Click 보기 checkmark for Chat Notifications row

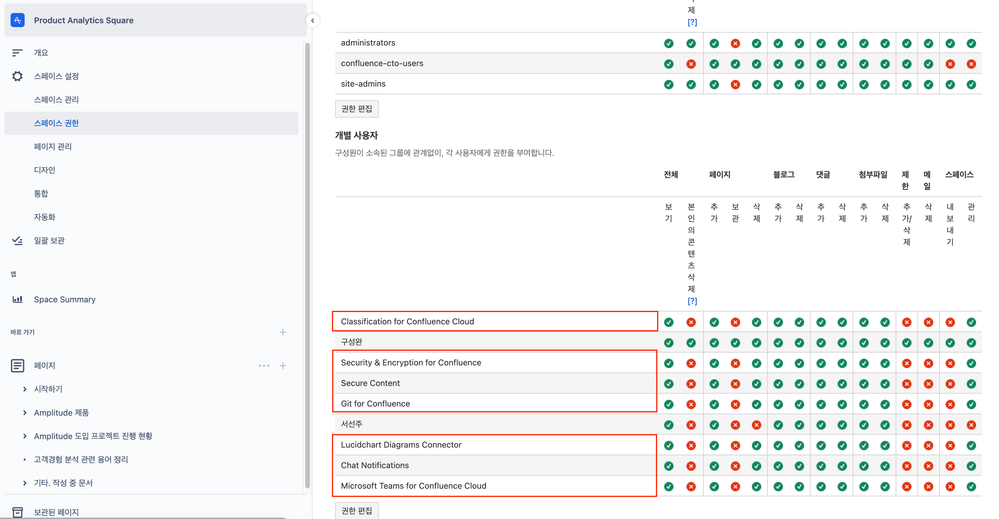tap(668, 466)
